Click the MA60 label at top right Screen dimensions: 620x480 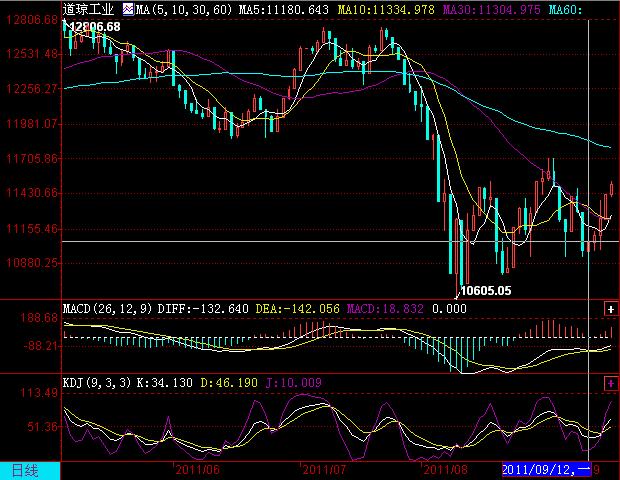coord(565,9)
